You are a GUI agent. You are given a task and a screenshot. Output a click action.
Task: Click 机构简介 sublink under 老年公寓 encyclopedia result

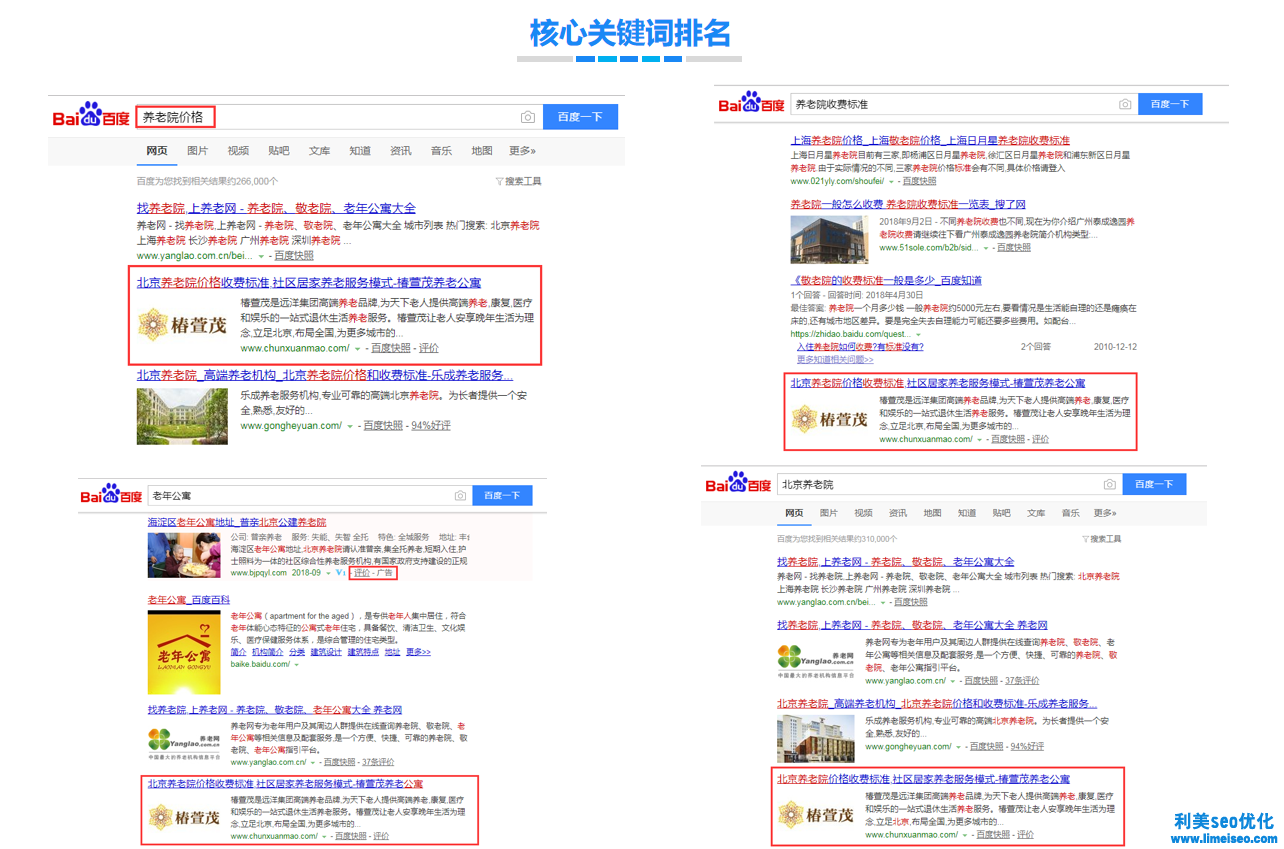pos(266,652)
